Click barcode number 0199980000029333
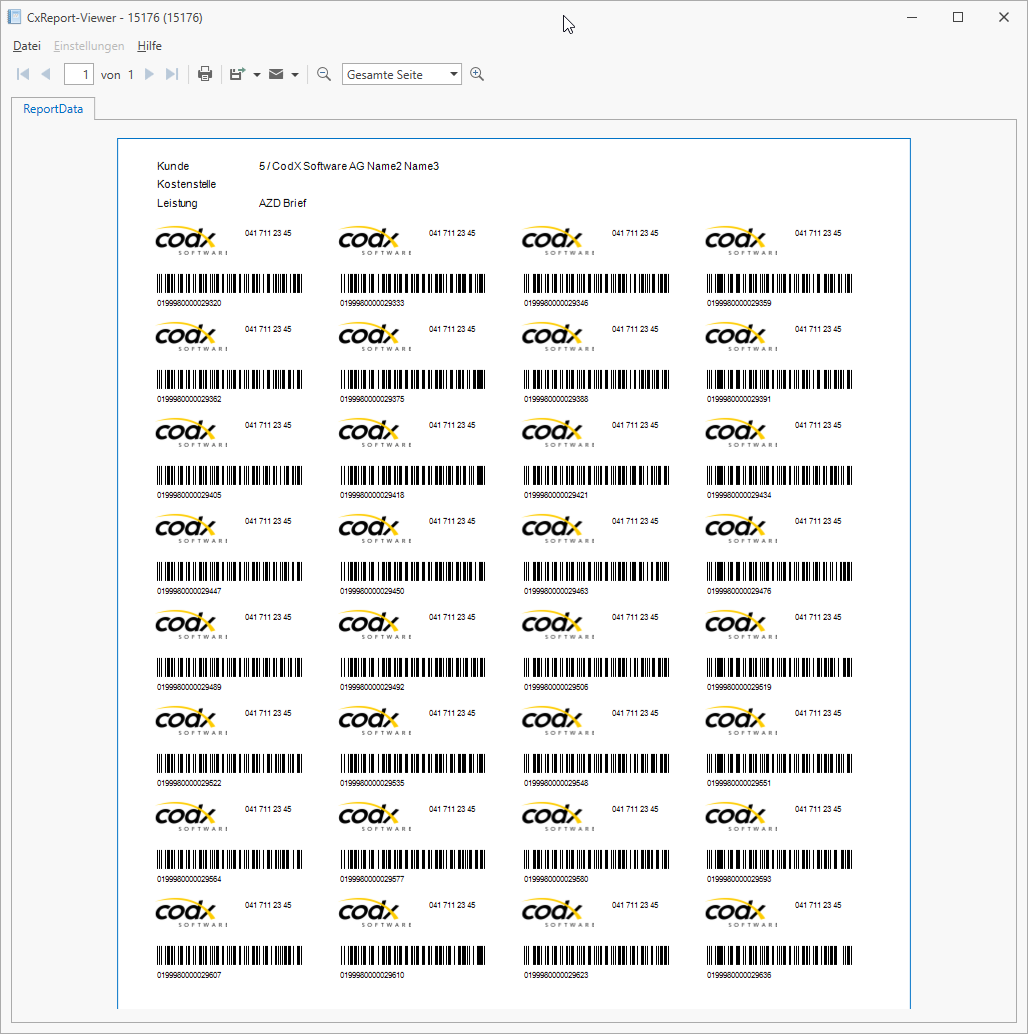The height and width of the screenshot is (1034, 1028). point(372,303)
